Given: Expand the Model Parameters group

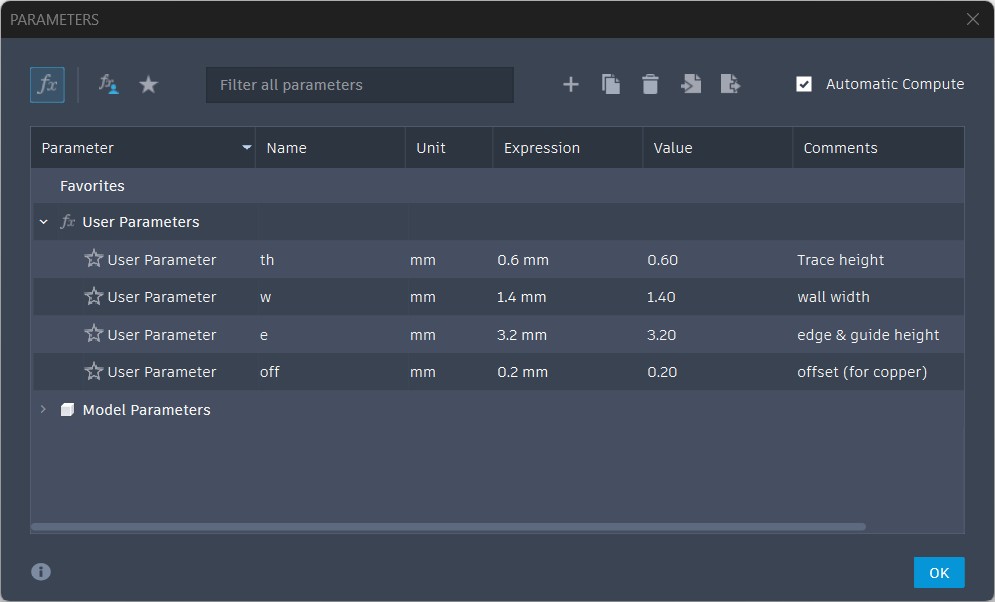Looking at the screenshot, I should click(43, 410).
